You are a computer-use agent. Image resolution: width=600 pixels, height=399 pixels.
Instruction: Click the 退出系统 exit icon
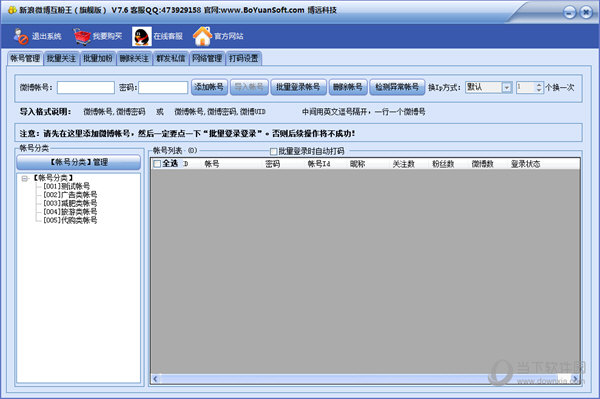click(21, 36)
